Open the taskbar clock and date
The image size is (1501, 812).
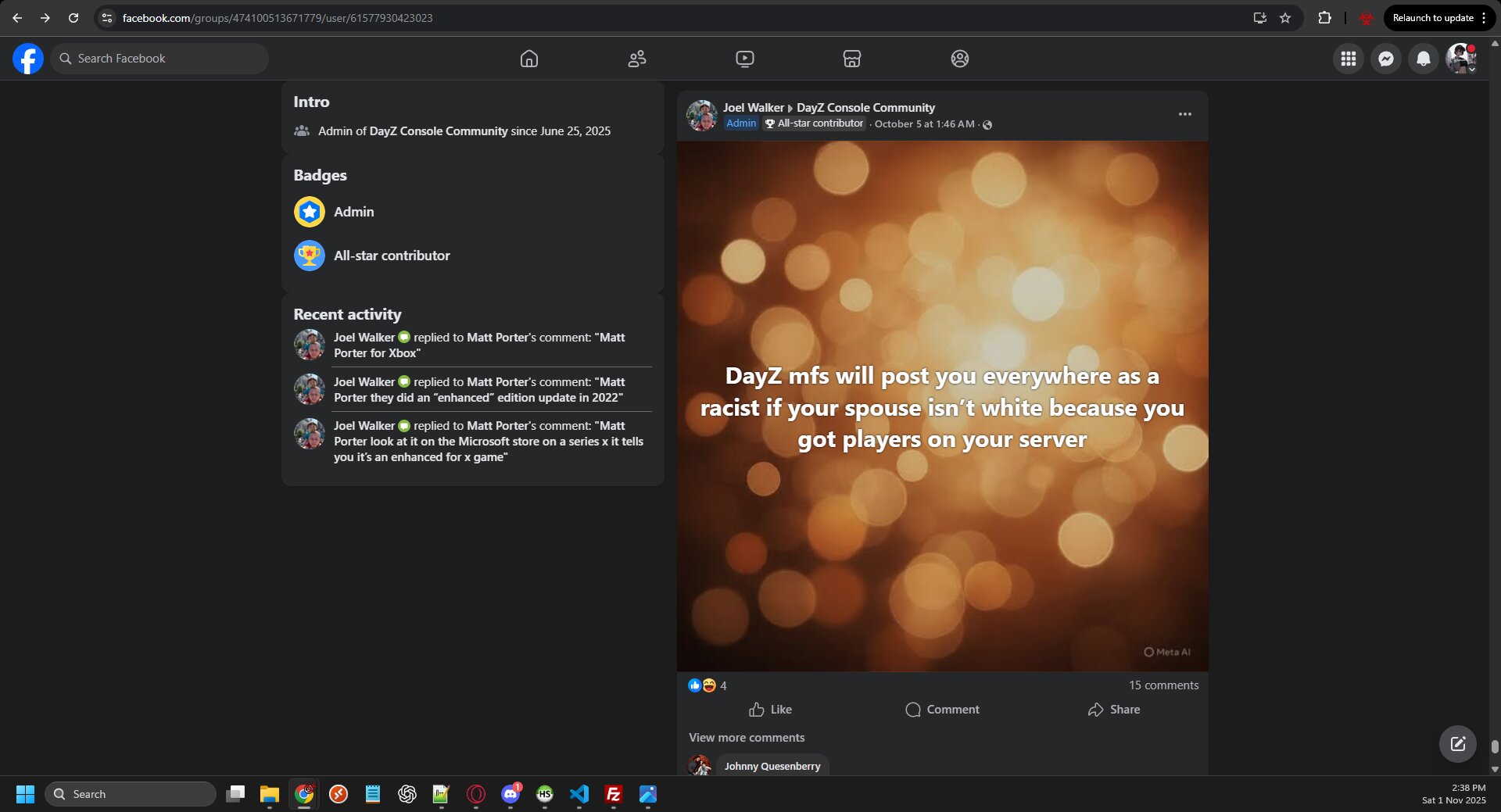pos(1454,794)
